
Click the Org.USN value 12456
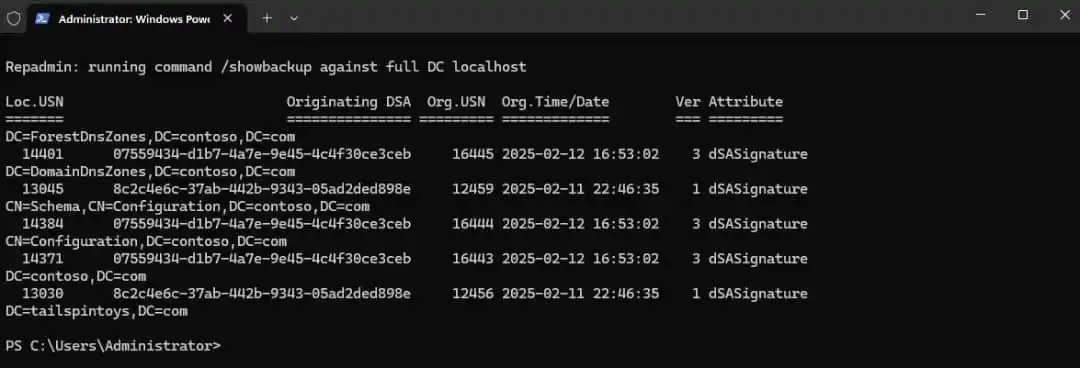473,294
